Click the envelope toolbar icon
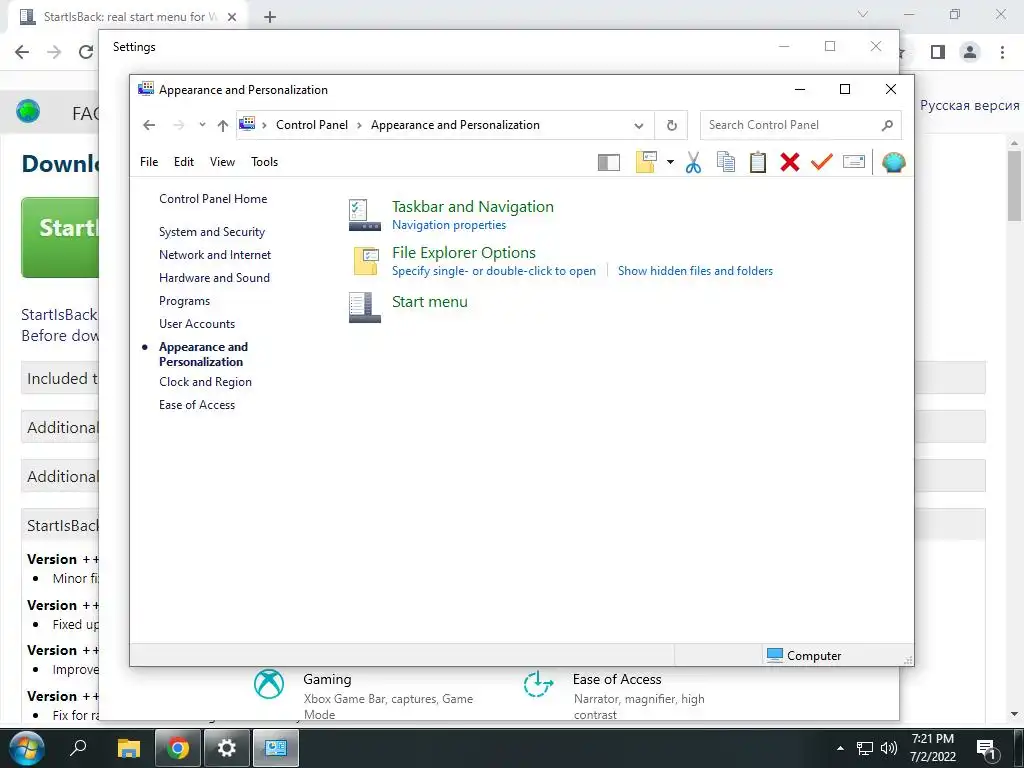The height and width of the screenshot is (768, 1024). click(854, 161)
